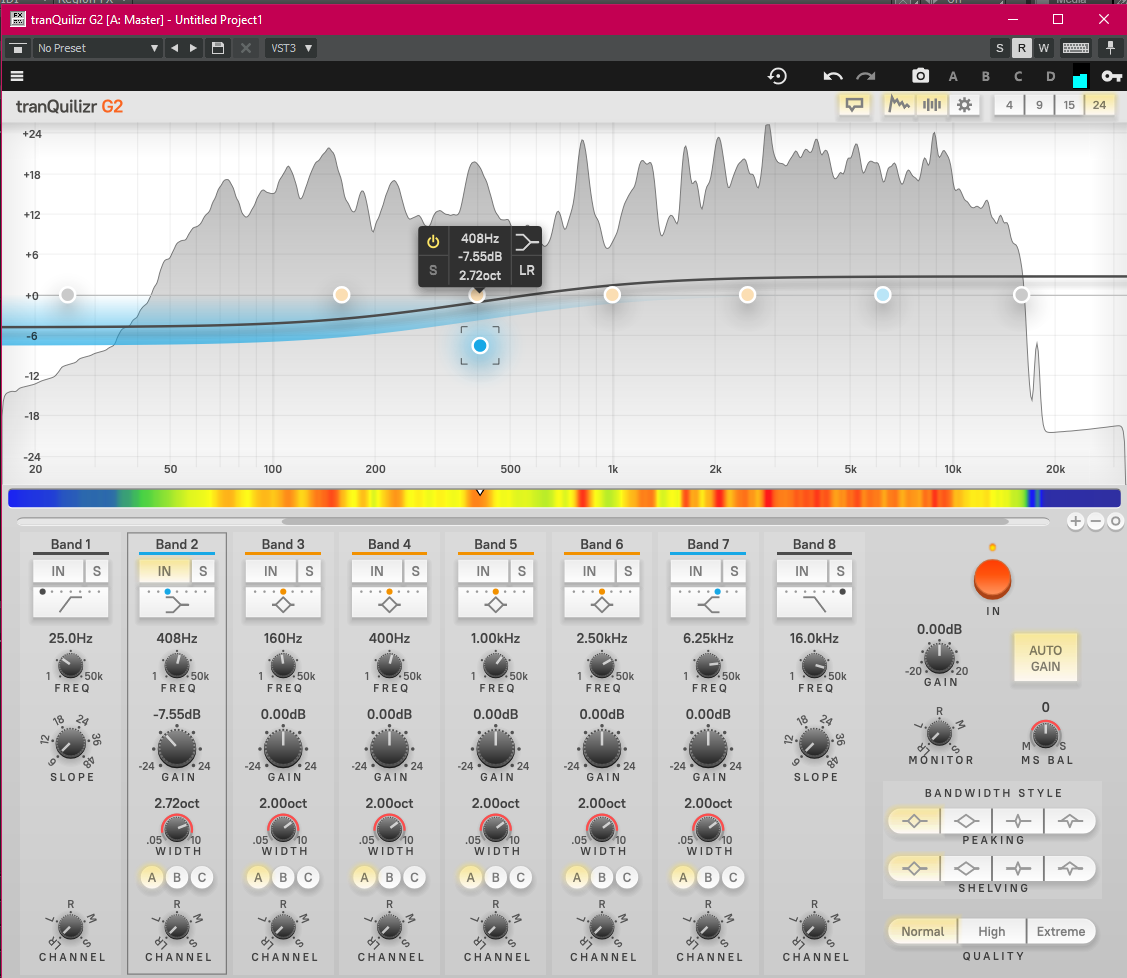1127x978 pixels.
Task: Go to the previous preset arrow
Action: click(175, 48)
